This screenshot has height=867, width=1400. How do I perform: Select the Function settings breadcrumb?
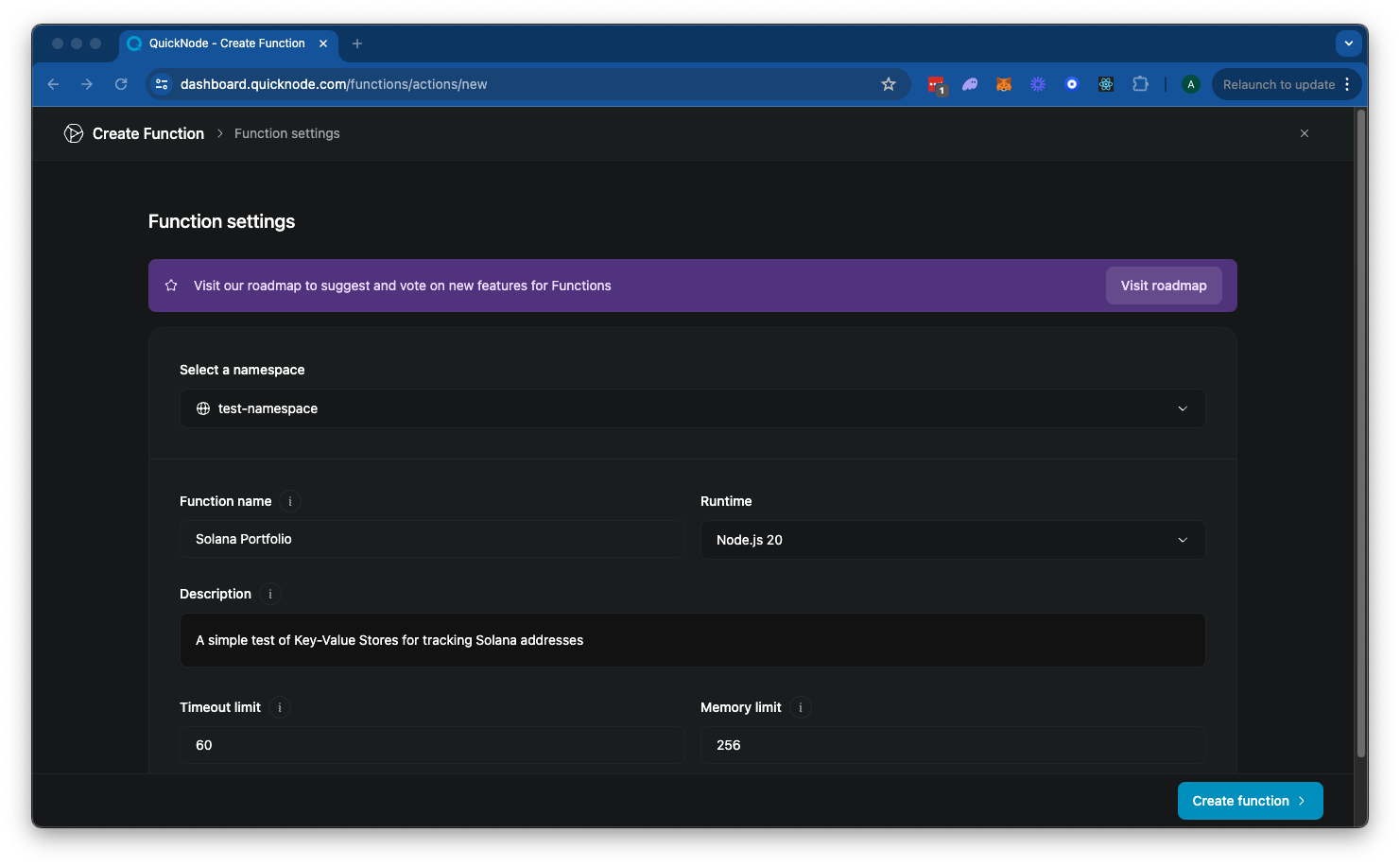point(287,133)
